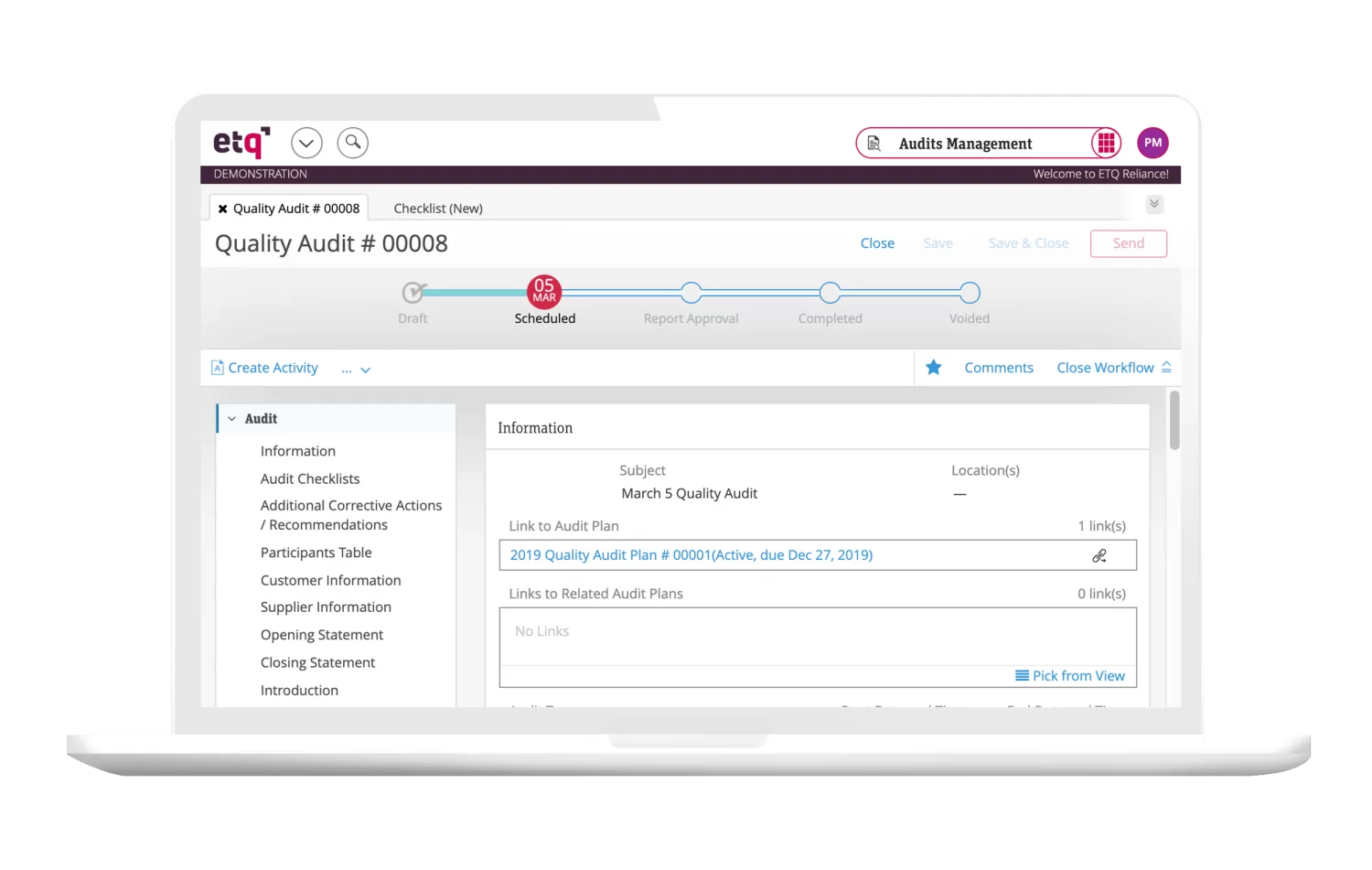The height and width of the screenshot is (870, 1372).
Task: Open the circled chevron menu near logo
Action: tap(306, 143)
